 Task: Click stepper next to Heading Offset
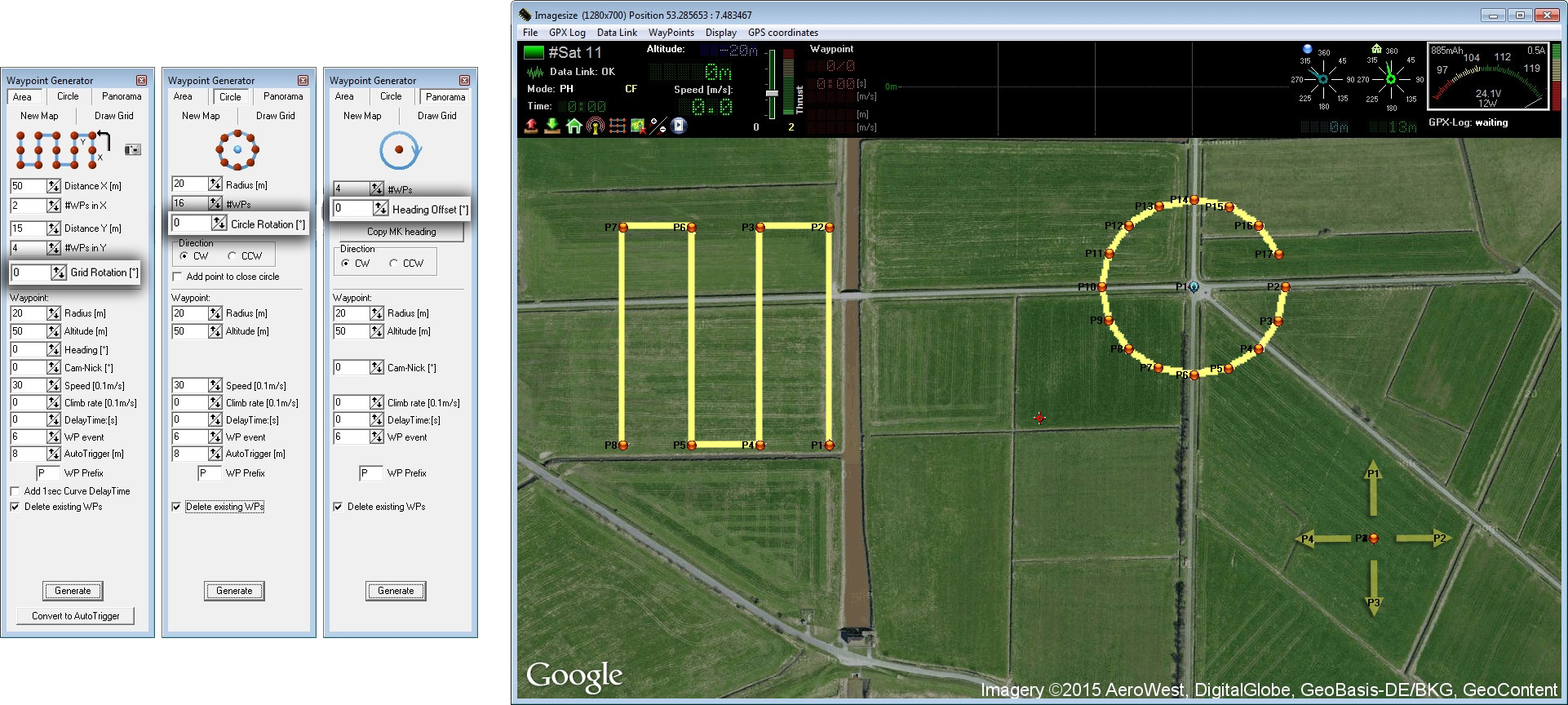pos(380,209)
